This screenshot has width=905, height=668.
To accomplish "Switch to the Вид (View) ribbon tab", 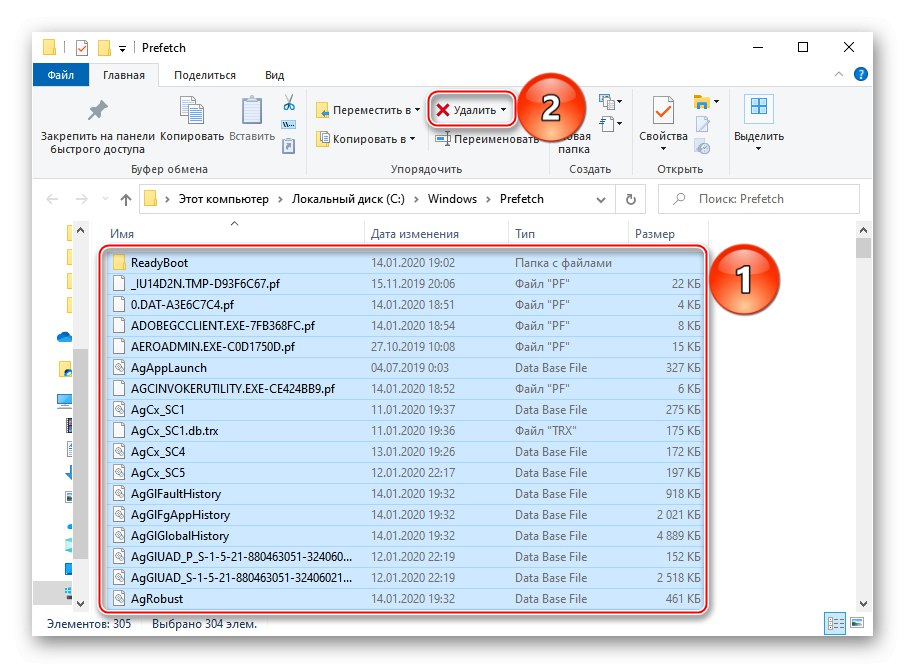I will [x=274, y=75].
